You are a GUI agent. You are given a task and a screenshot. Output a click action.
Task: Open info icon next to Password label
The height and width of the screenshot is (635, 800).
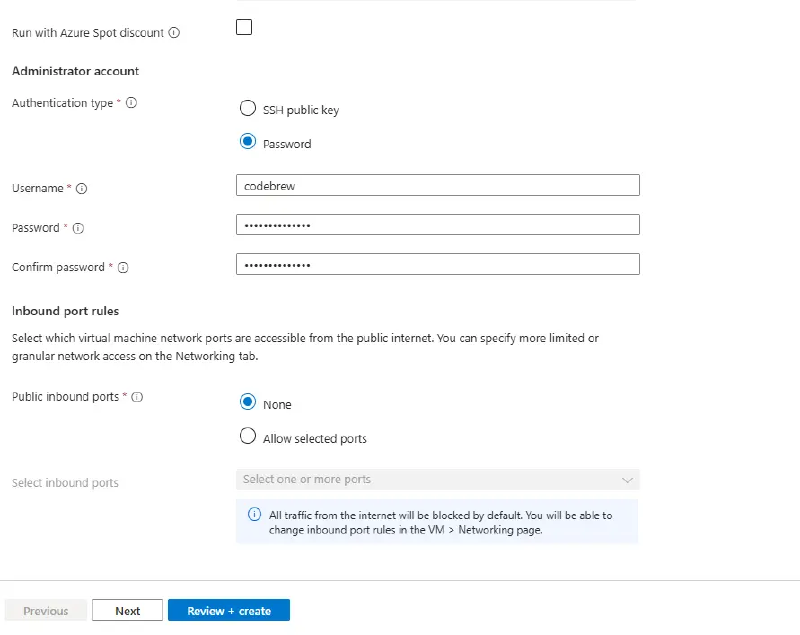tap(78, 228)
